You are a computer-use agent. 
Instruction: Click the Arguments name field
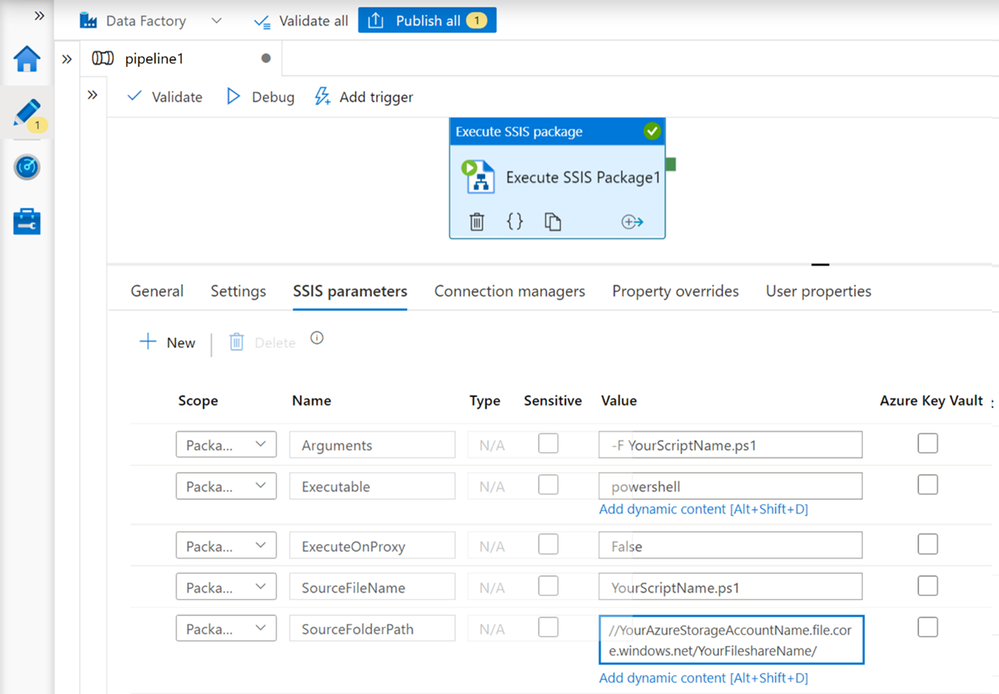372,445
